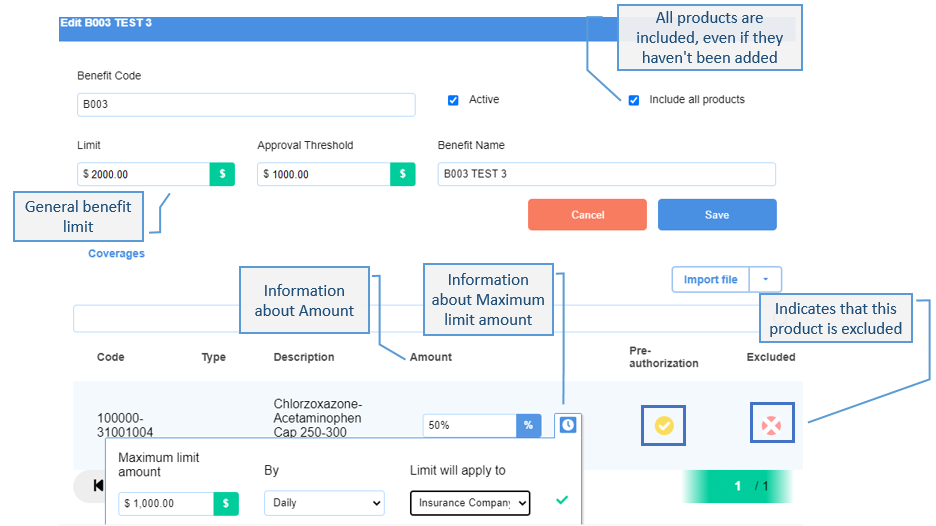Screen dimensions: 936x526
Task: Click the dollar icon beside Approval Threshold
Action: point(402,174)
